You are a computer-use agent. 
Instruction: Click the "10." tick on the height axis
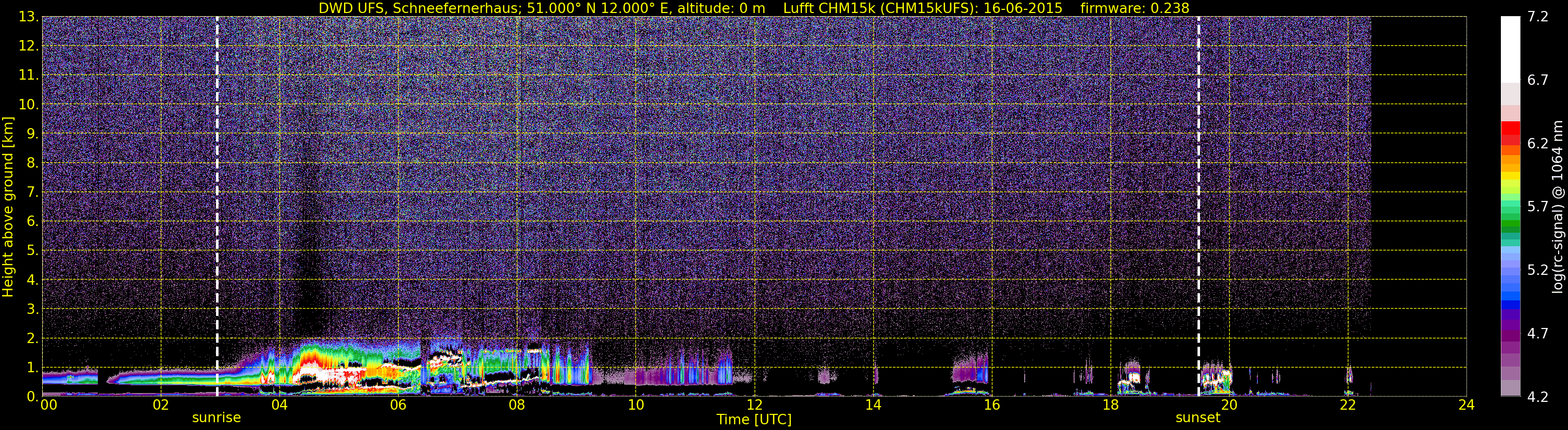[x=29, y=105]
